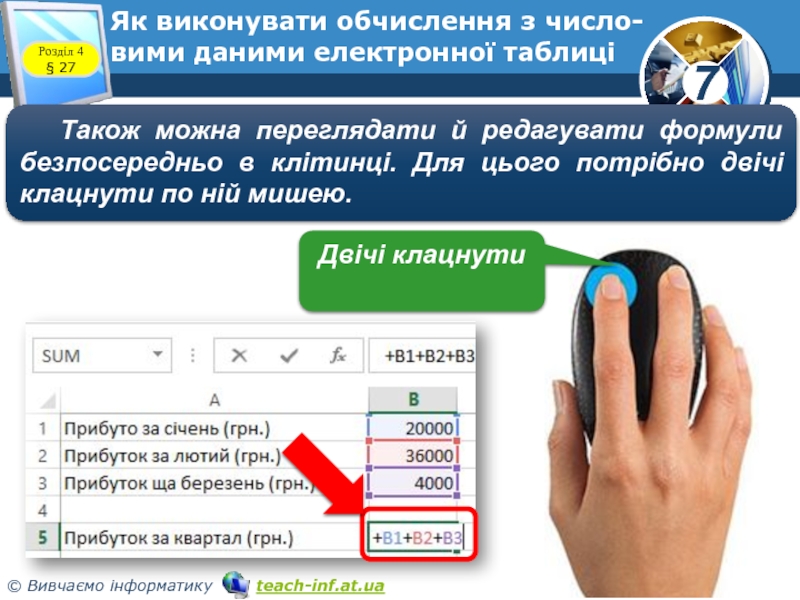Click the vertical dots handle beside Name Box
This screenshot has height=600, width=800.
coord(192,356)
